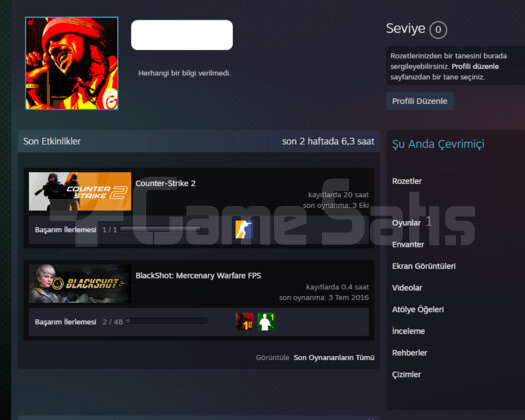Open the Son Oynananların Tümü link
Screen dimensions: 525x420
coord(334,357)
